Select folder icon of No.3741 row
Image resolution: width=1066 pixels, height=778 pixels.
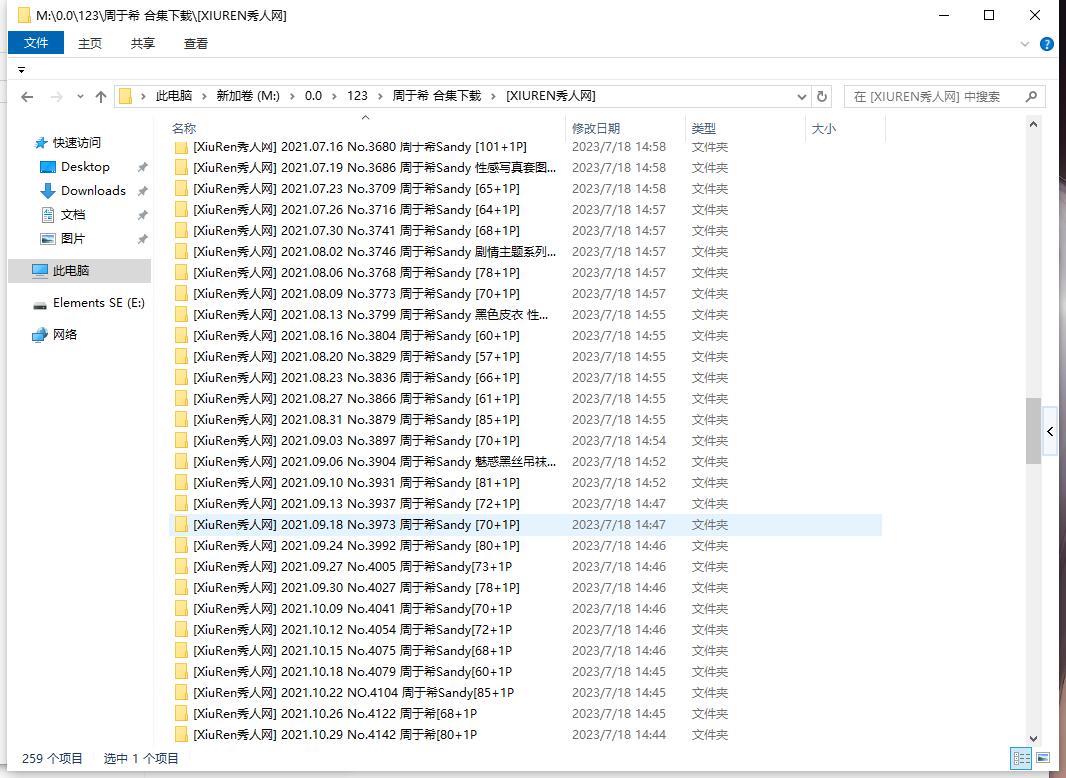[182, 231]
